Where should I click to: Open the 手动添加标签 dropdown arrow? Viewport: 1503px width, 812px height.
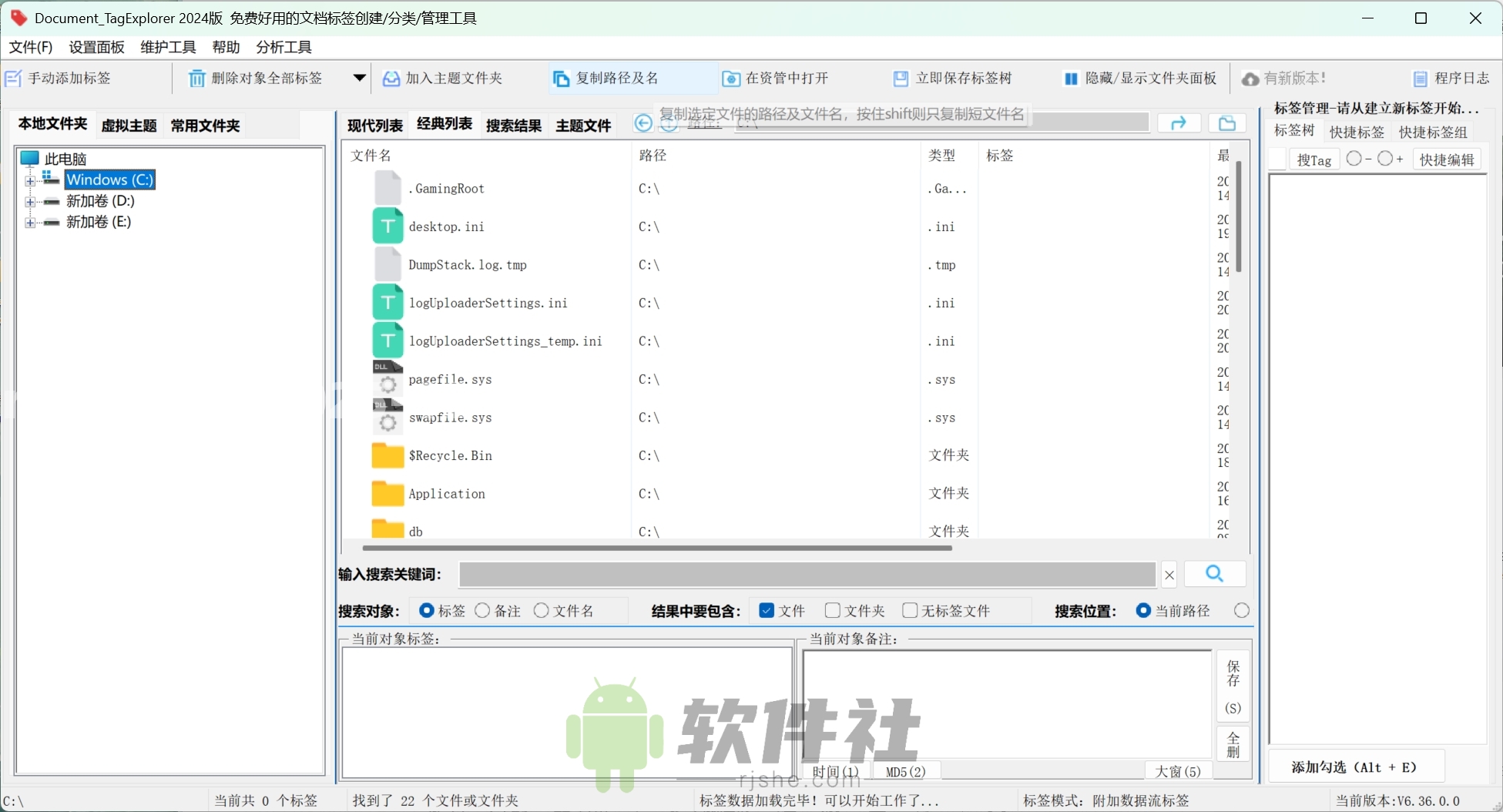[358, 77]
